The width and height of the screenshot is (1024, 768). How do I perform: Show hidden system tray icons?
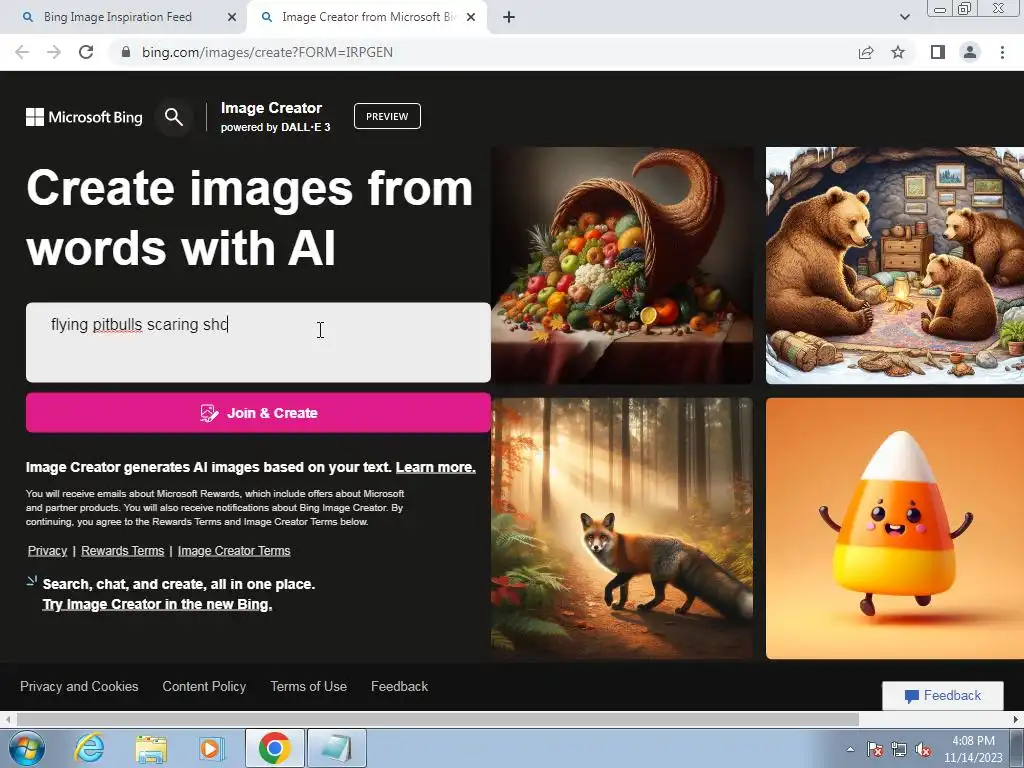[850, 750]
